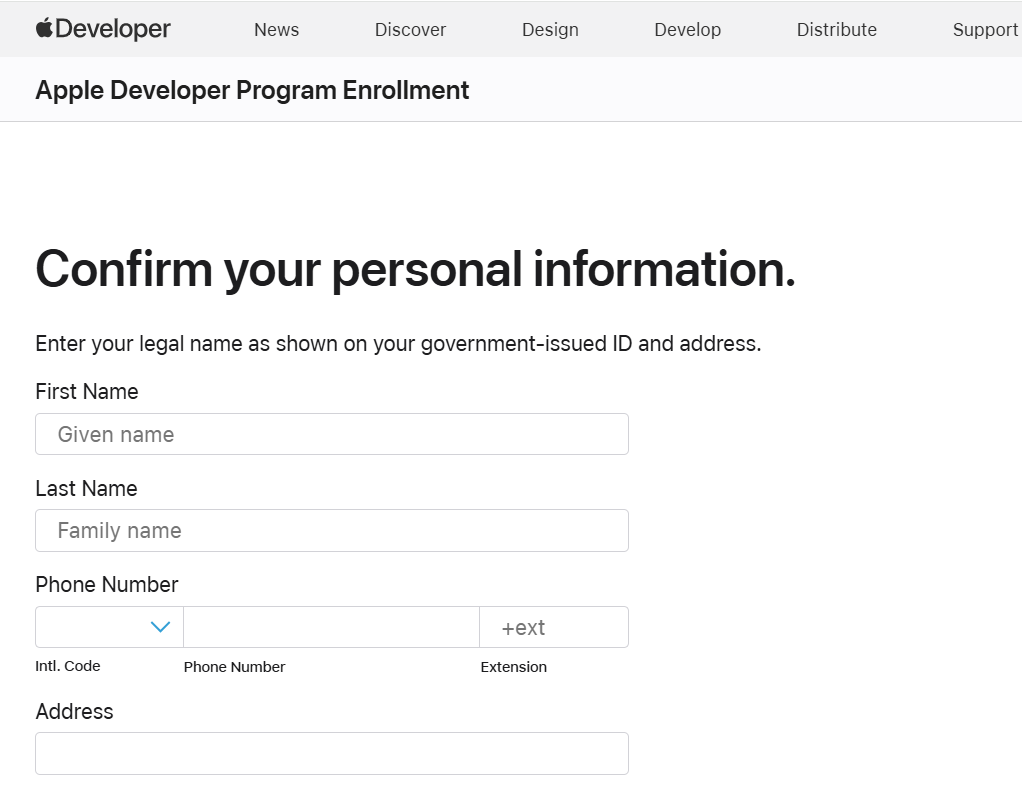1022x787 pixels.
Task: Open the Intl. Code dropdown
Action: pos(108,627)
